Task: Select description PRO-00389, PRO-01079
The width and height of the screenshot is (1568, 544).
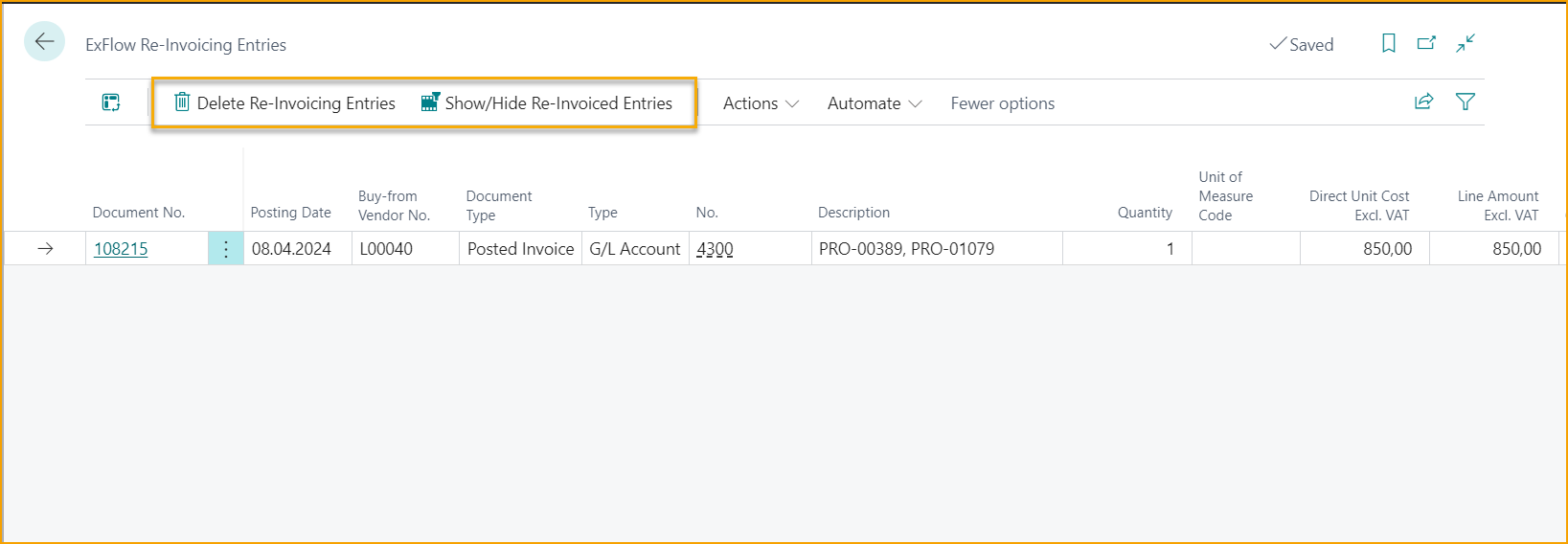Action: 937,249
